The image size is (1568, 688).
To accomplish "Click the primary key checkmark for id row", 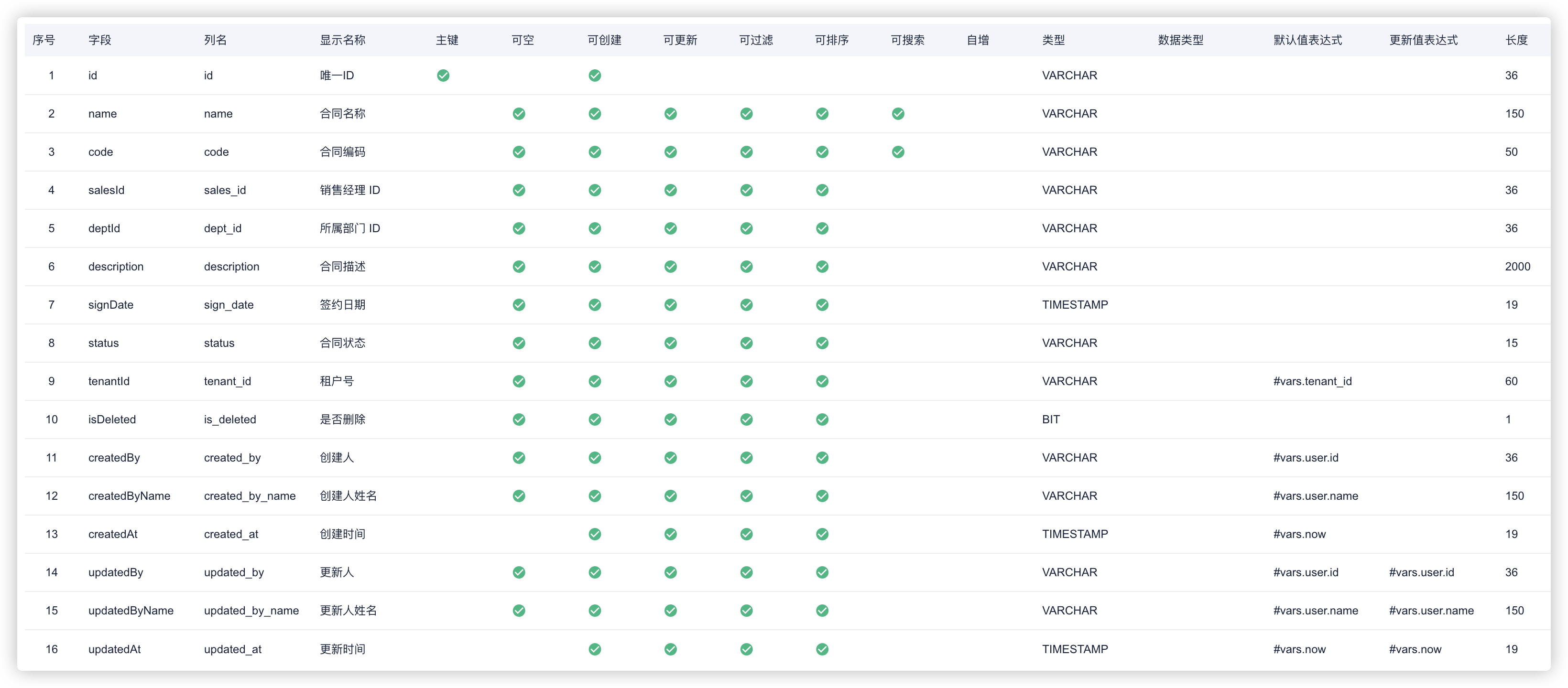I will pos(443,75).
